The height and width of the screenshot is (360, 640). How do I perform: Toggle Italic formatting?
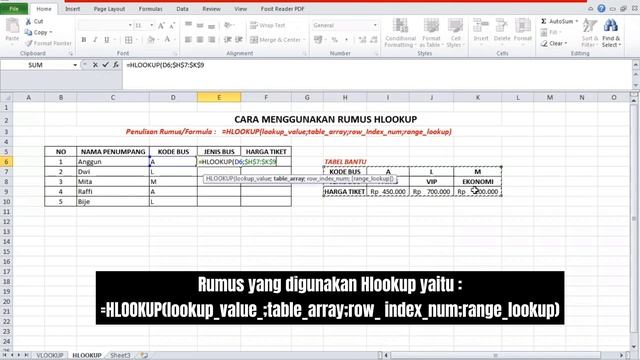(95, 40)
